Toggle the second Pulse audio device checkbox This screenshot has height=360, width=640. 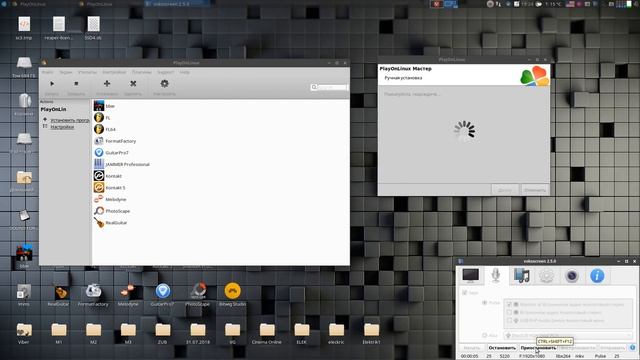[x=509, y=312]
